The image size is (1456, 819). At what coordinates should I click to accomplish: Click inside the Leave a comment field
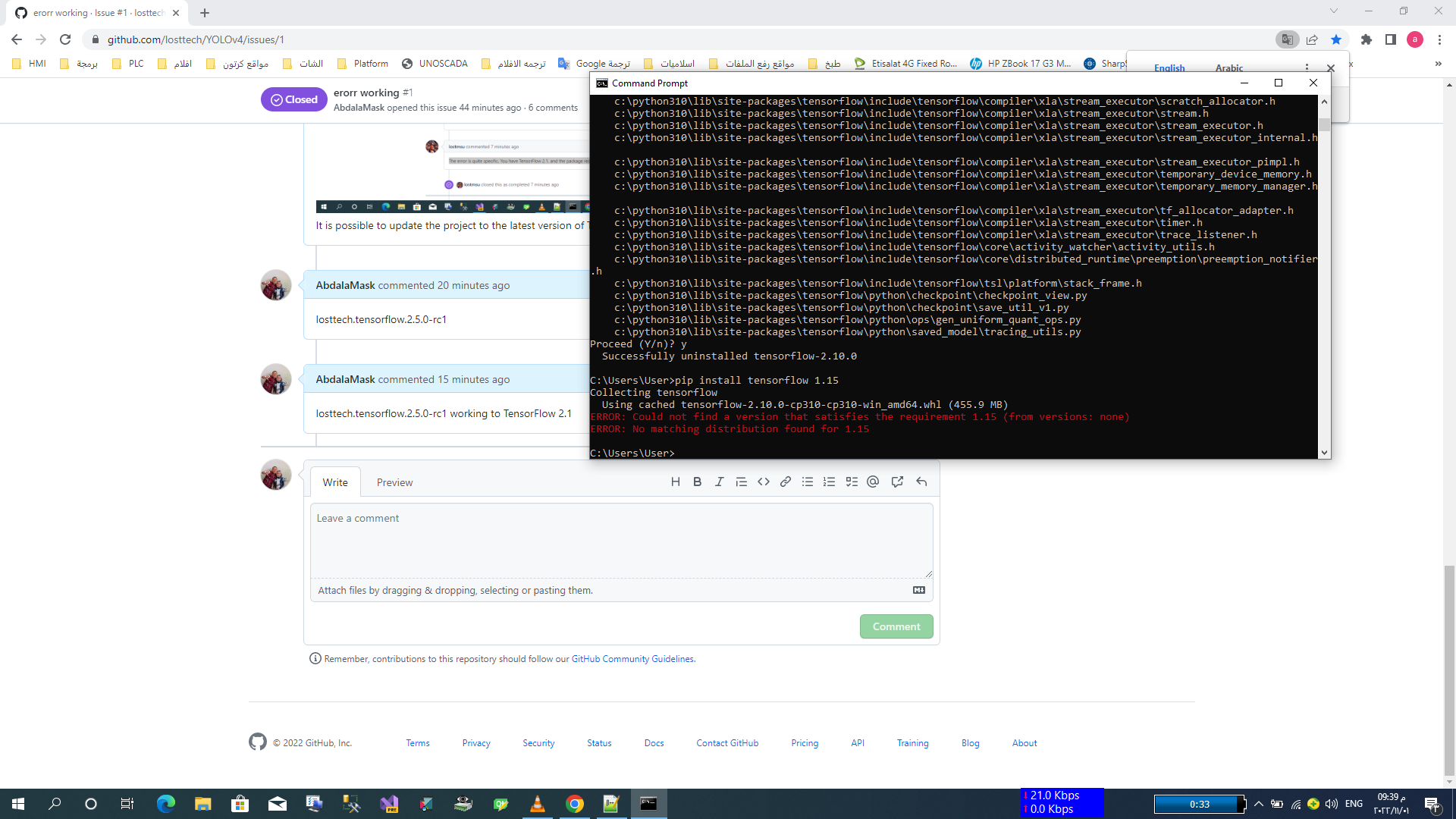[620, 540]
